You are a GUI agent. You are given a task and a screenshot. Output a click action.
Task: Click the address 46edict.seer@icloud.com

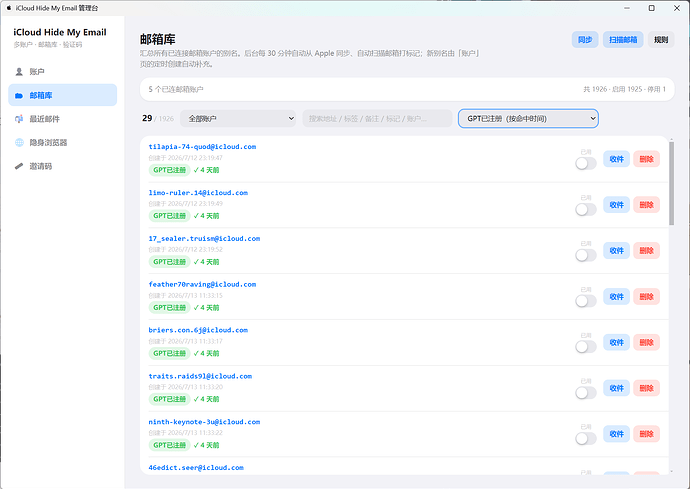click(196, 467)
